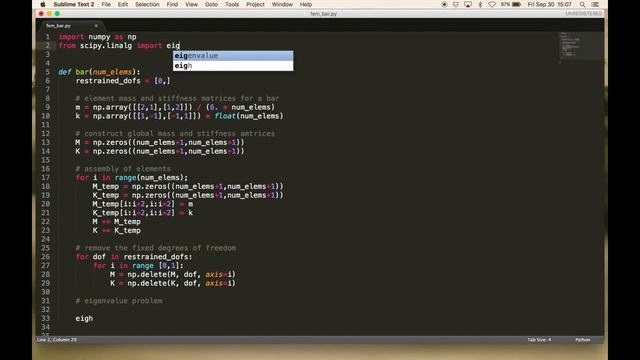Click the assembly of elements comment
The height and width of the screenshot is (360, 640).
(x=123, y=169)
